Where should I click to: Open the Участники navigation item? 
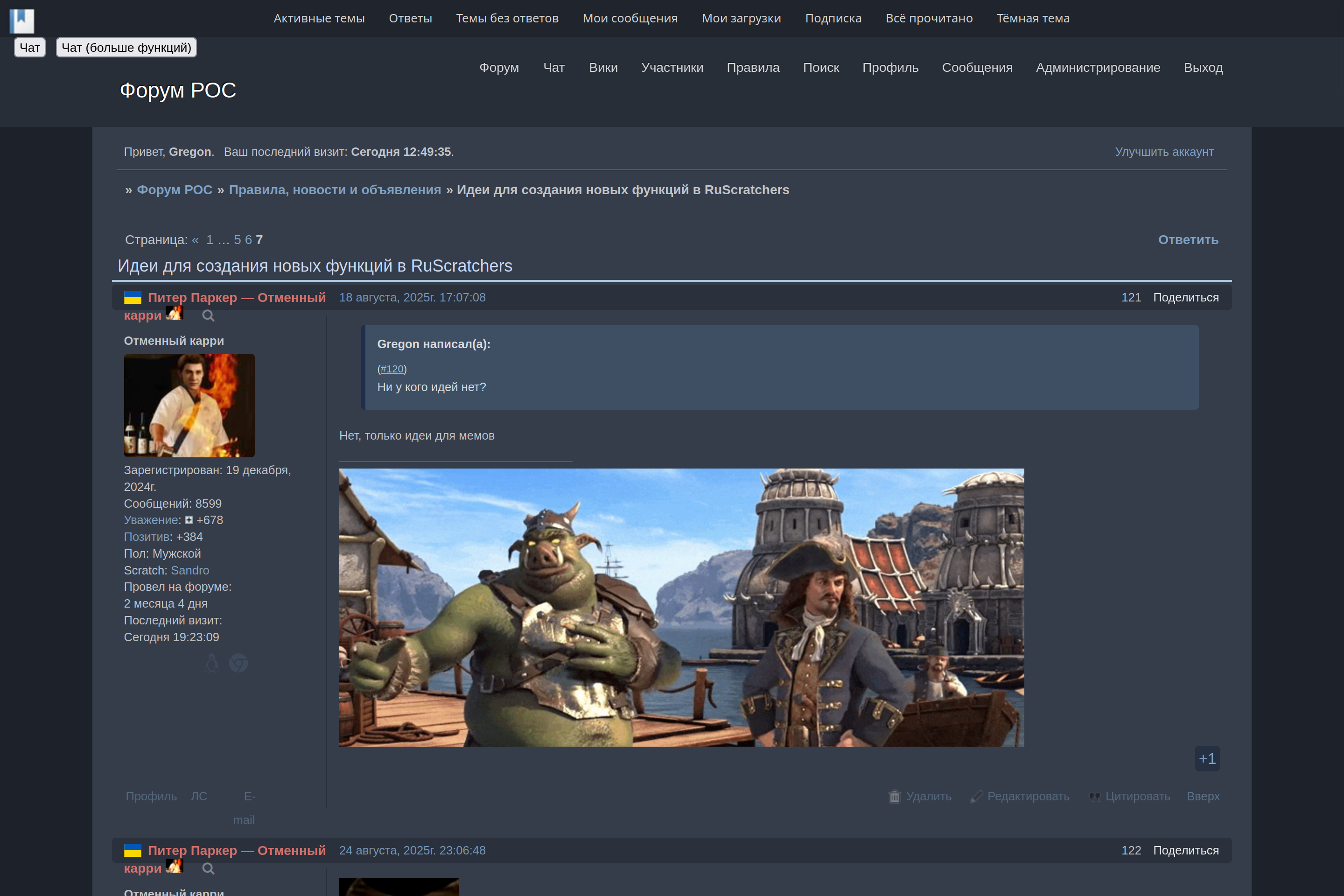(672, 67)
